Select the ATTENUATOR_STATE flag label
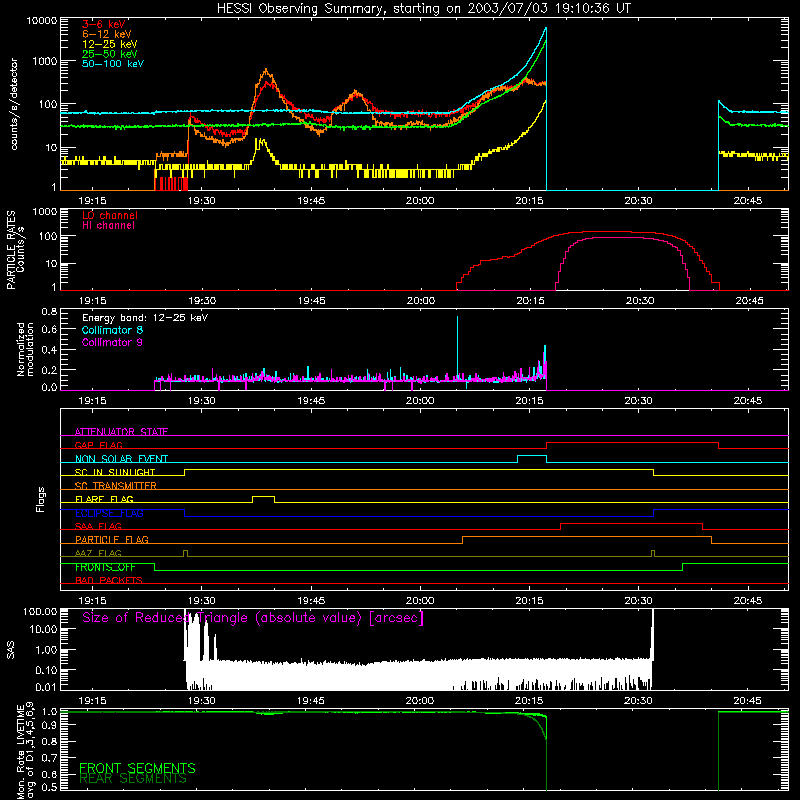The width and height of the screenshot is (800, 800). point(121,432)
